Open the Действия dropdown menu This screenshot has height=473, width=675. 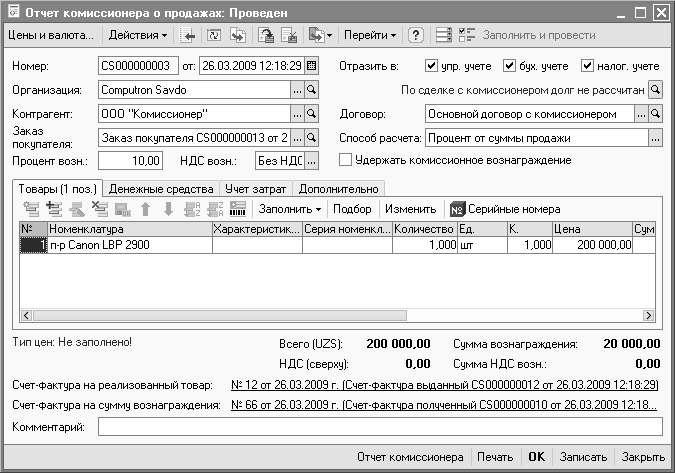coord(137,35)
